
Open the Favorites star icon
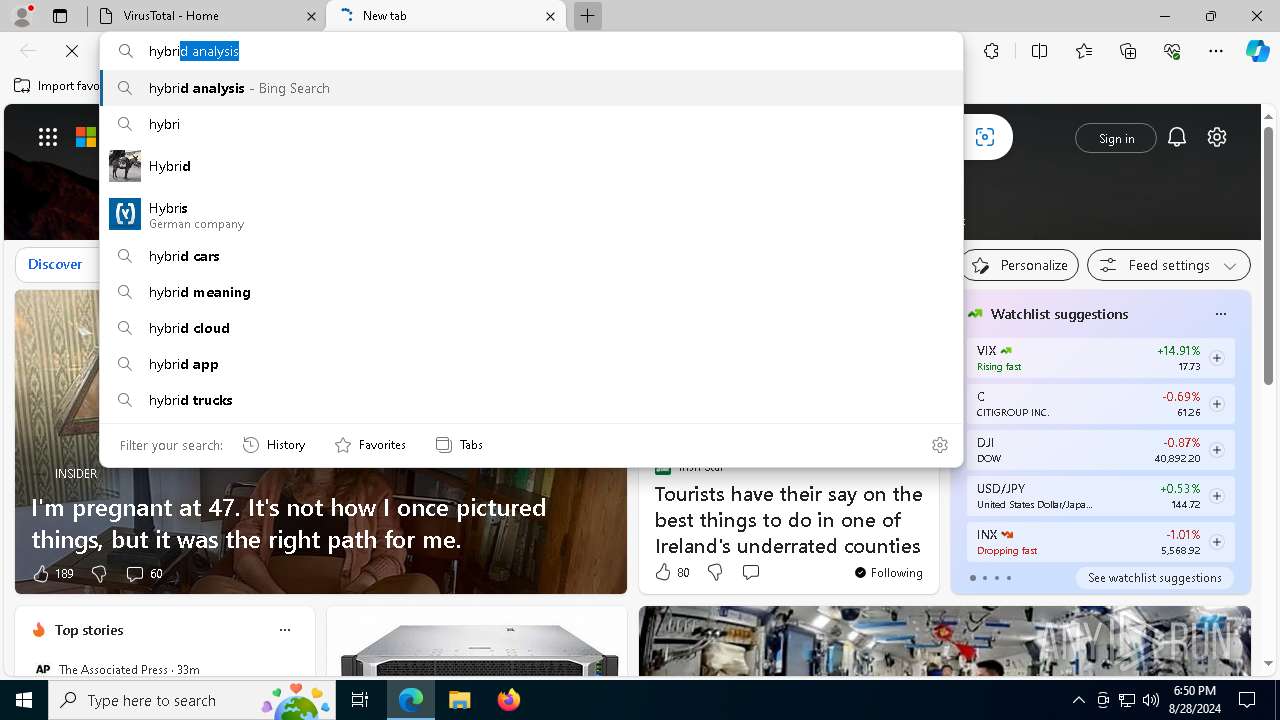pyautogui.click(x=1084, y=51)
